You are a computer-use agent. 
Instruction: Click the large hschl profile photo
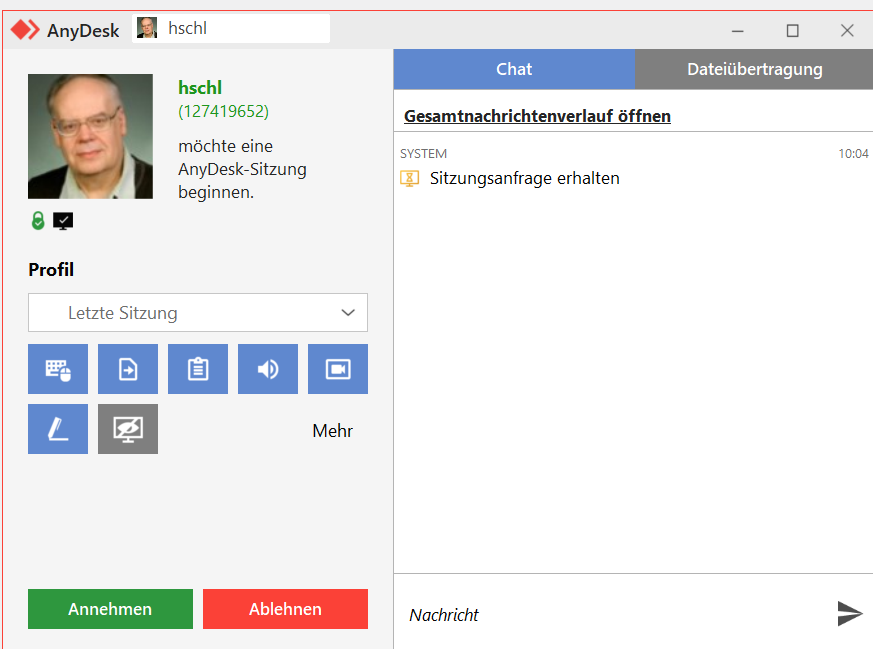point(90,136)
